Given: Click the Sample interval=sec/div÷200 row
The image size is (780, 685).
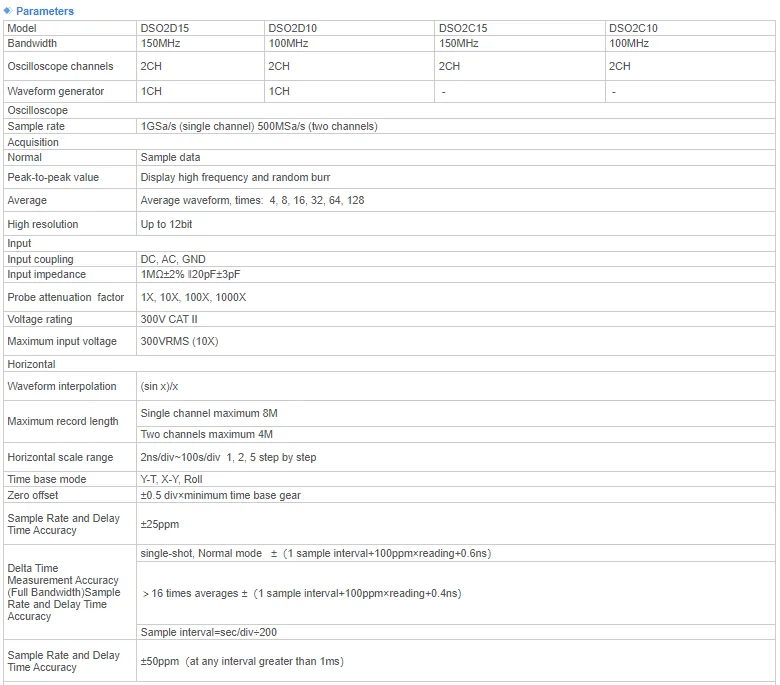Looking at the screenshot, I should coord(456,632).
